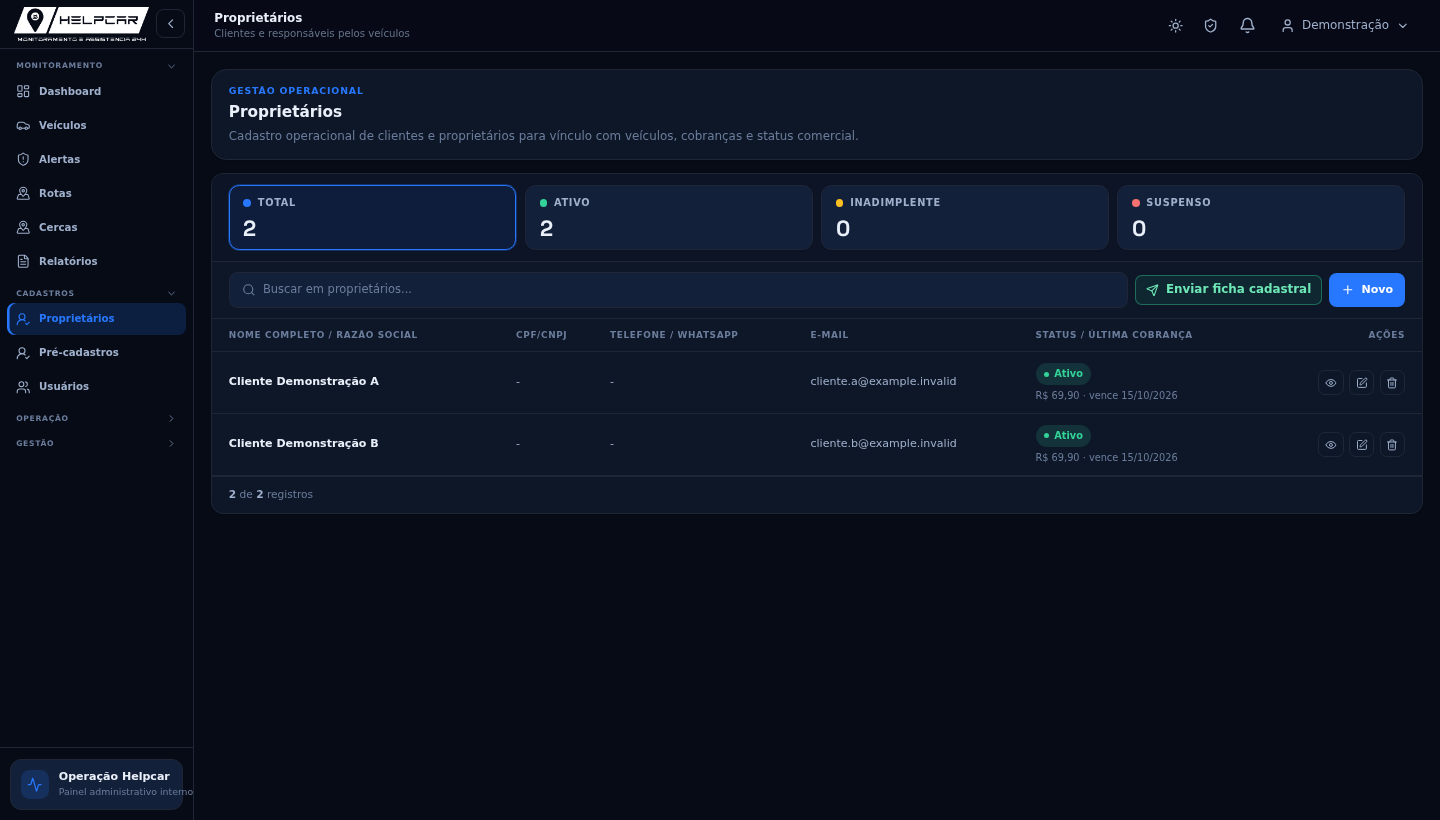Edit Cliente Demonstração A with pencil icon
This screenshot has height=820, width=1440.
[x=1361, y=383]
